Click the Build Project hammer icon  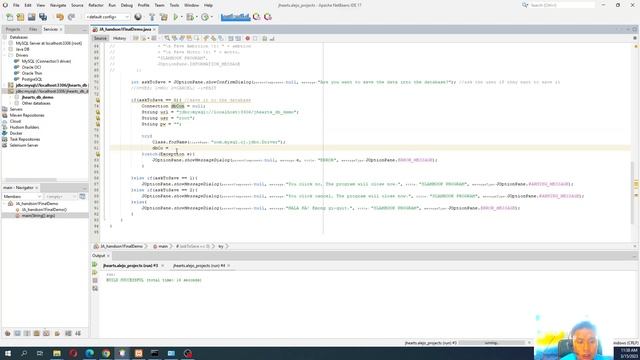click(152, 17)
